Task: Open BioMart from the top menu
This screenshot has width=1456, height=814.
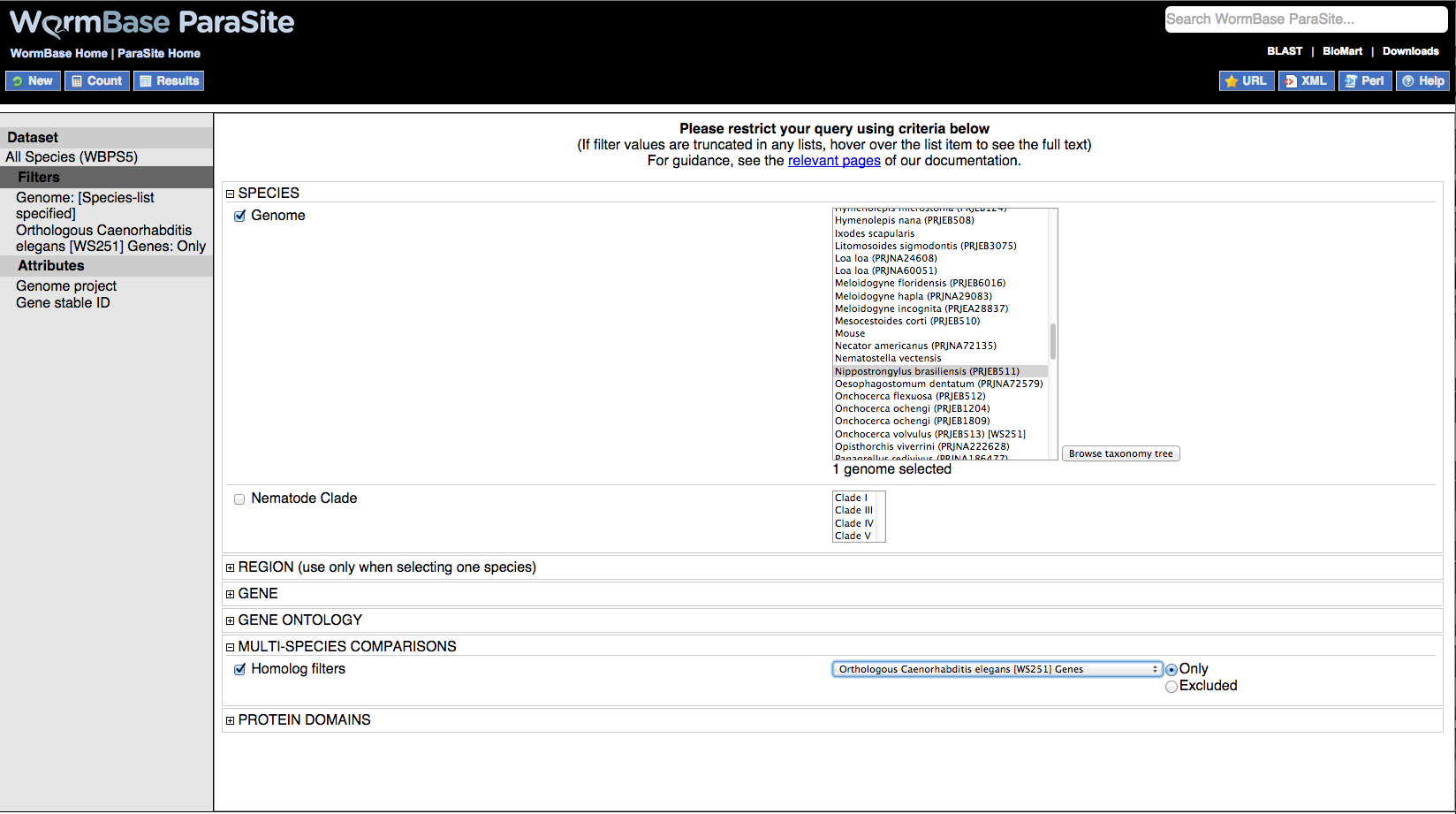Action: [x=1342, y=51]
